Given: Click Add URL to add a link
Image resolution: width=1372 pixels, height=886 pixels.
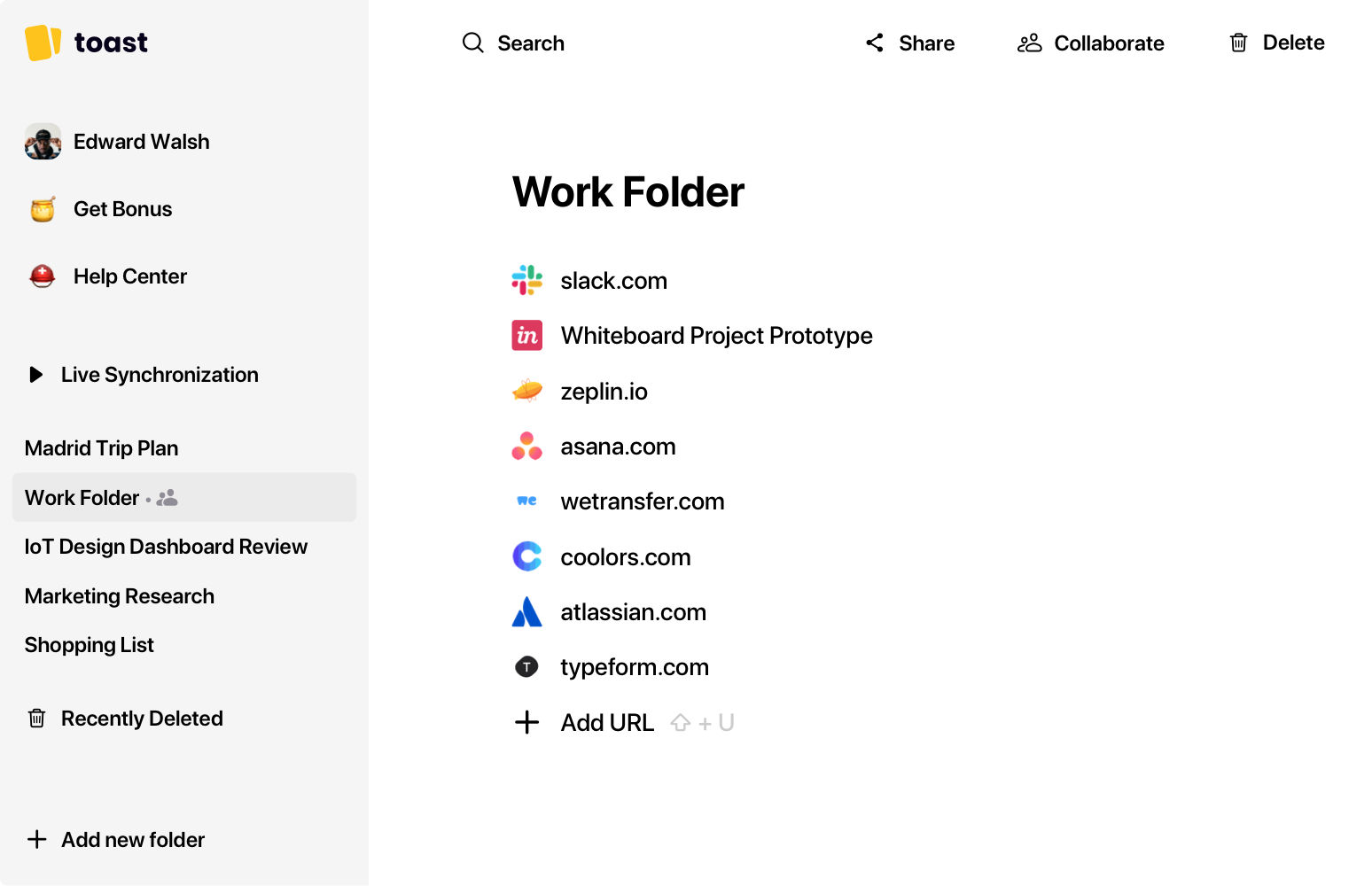Looking at the screenshot, I should coord(606,723).
